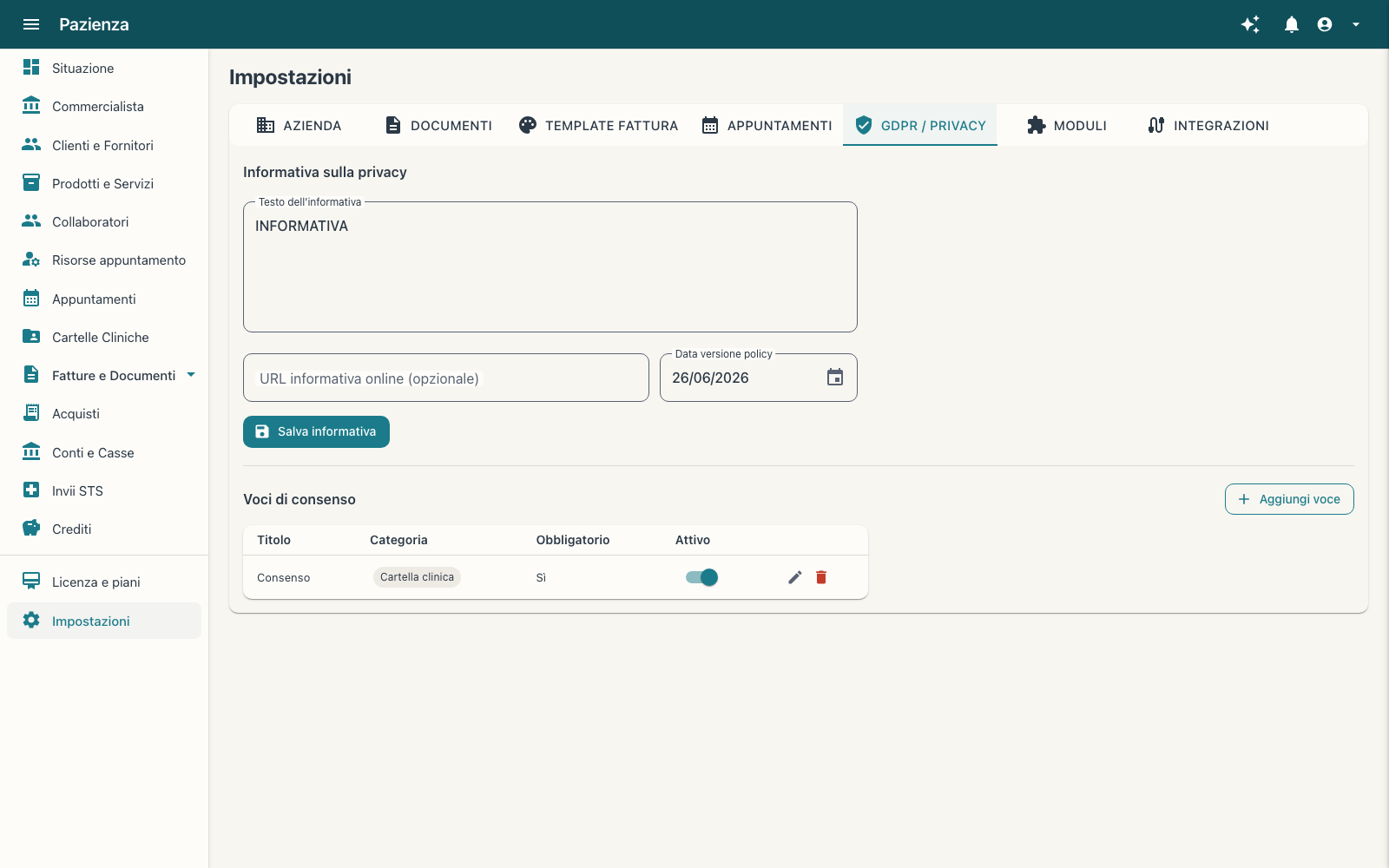Click inside the Testo dell'informativa text area
This screenshot has height=868, width=1389.
550,267
